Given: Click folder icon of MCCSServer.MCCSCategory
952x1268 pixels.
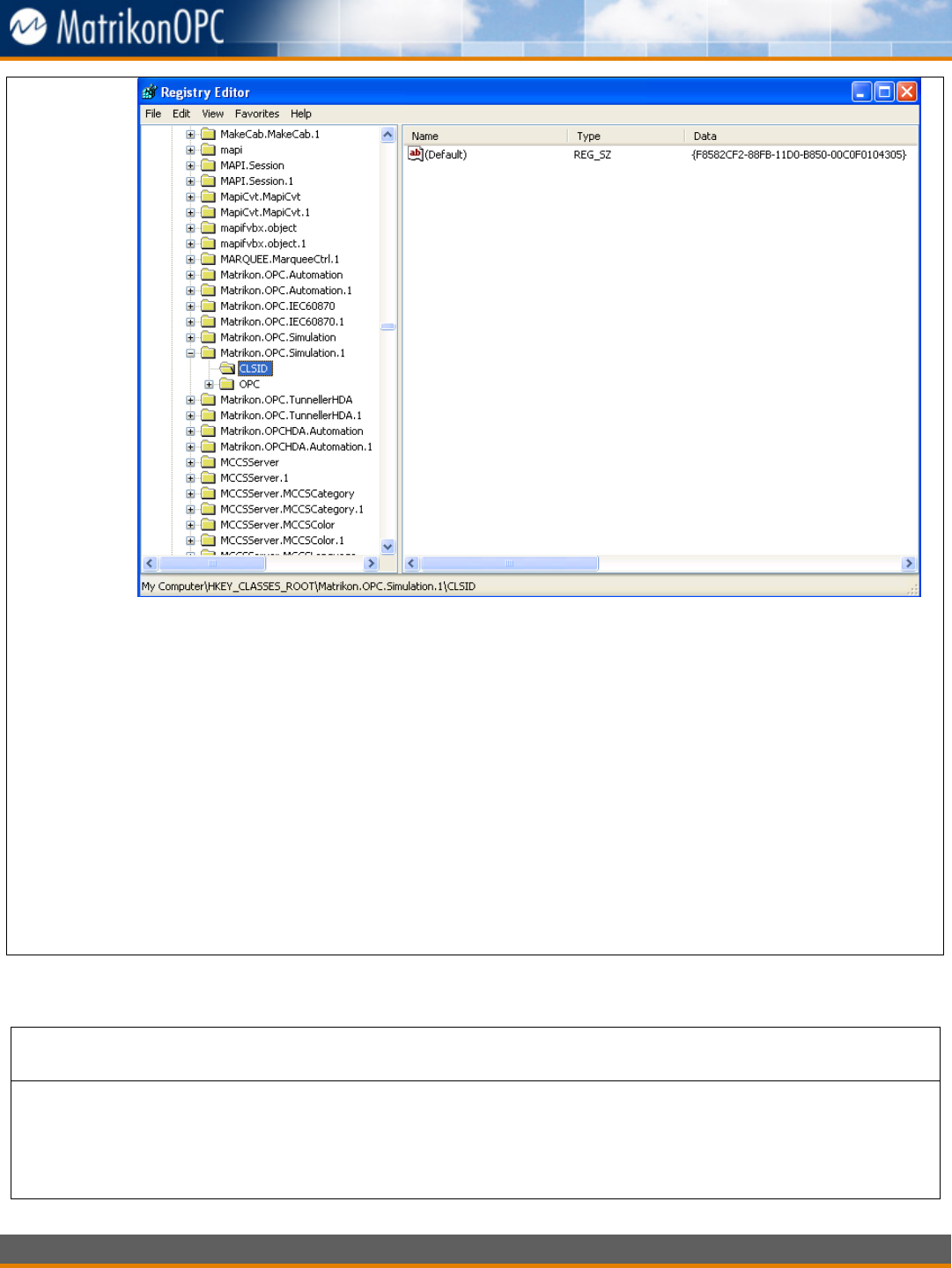Looking at the screenshot, I should point(208,494).
